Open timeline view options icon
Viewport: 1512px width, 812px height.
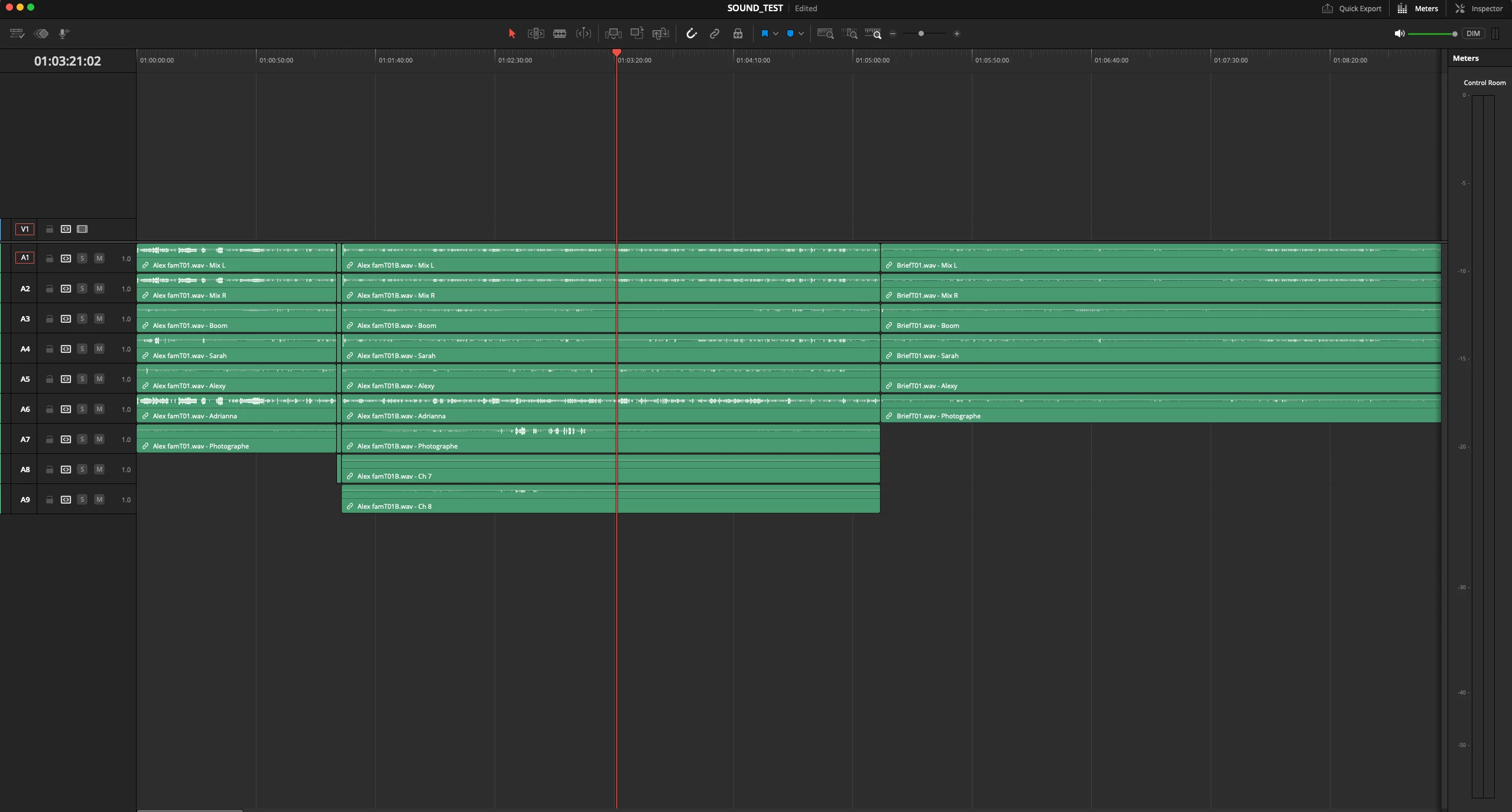point(17,34)
